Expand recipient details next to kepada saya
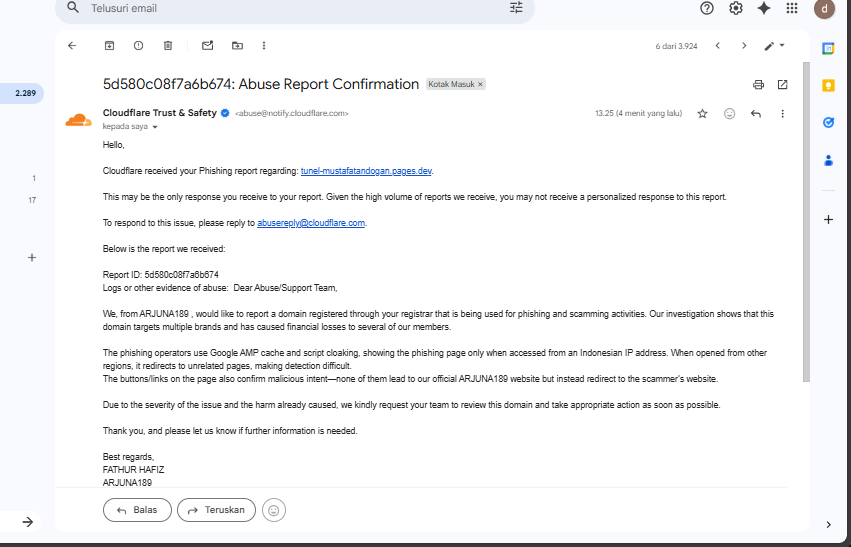Screen dimensions: 851x547 pyautogui.click(x=155, y=127)
